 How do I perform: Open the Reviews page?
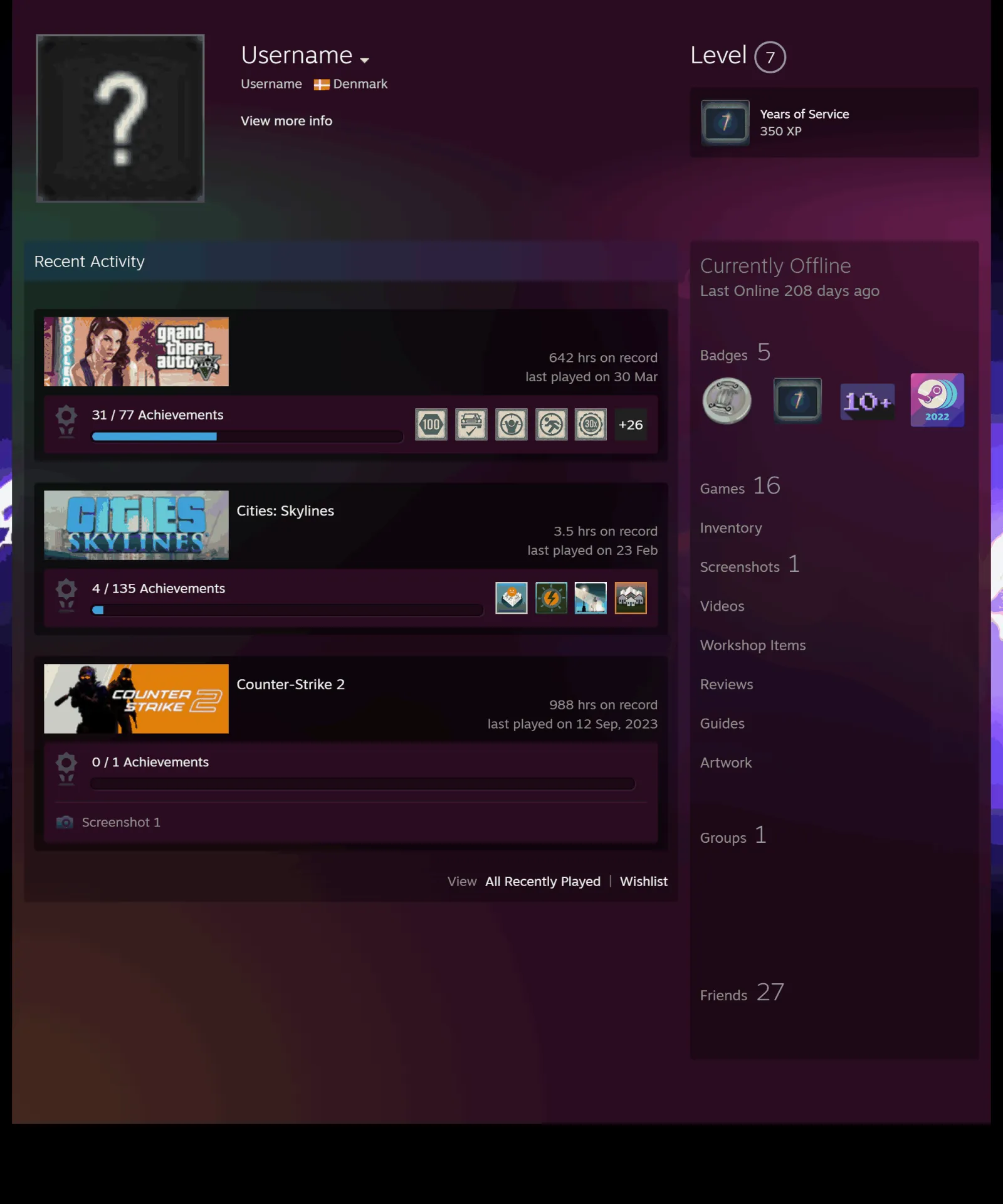click(x=727, y=685)
